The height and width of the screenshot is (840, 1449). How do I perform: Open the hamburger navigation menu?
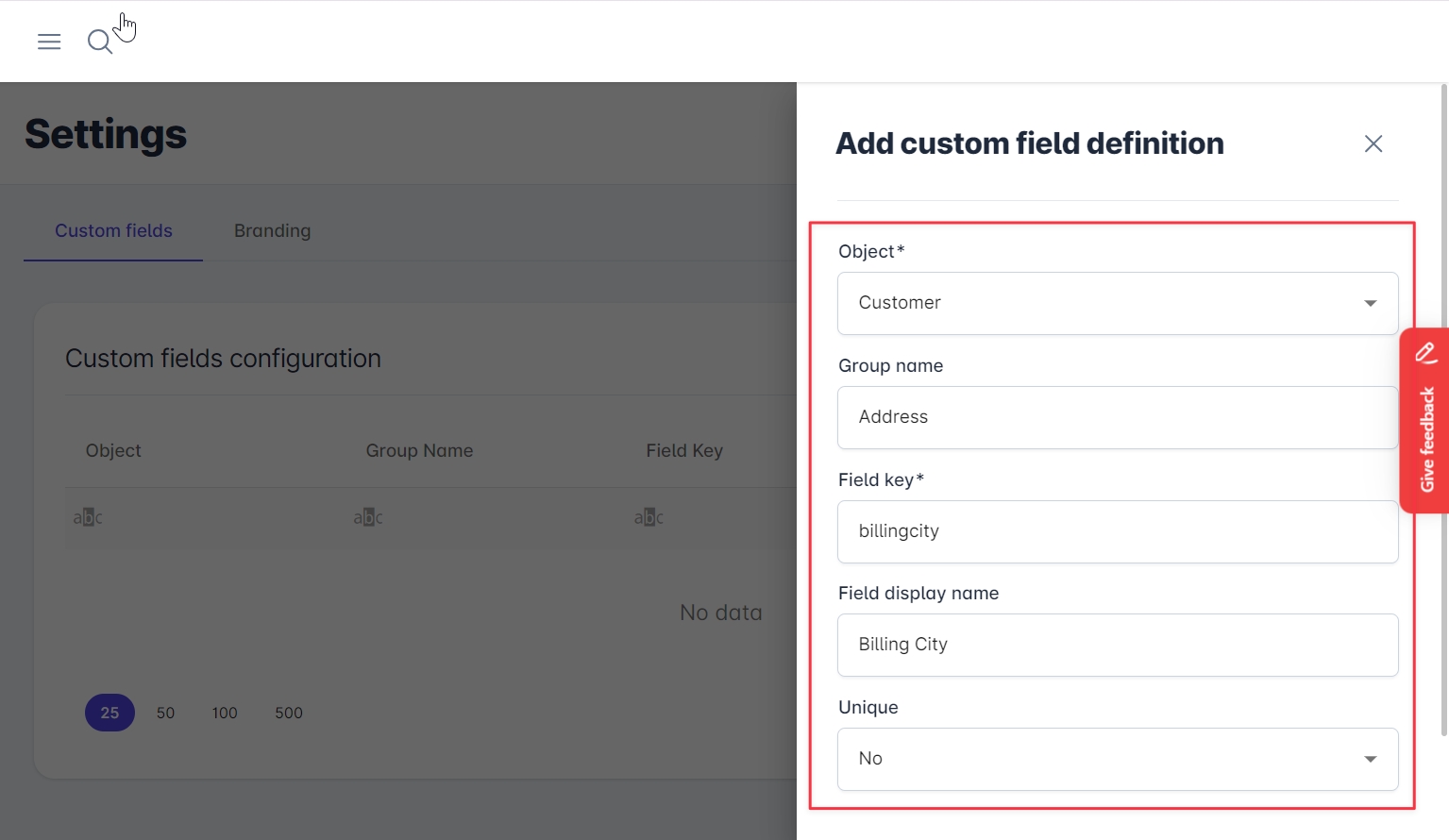[49, 42]
